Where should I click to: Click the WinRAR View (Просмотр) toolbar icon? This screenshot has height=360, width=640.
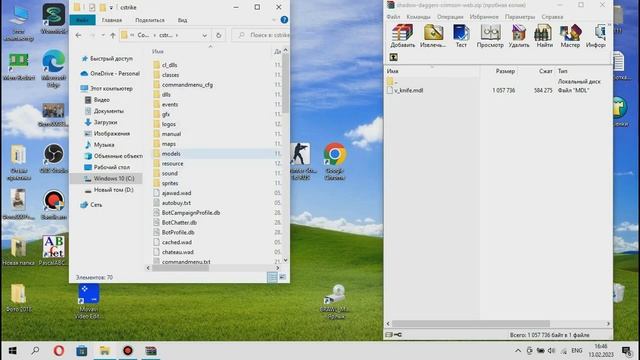pyautogui.click(x=490, y=36)
